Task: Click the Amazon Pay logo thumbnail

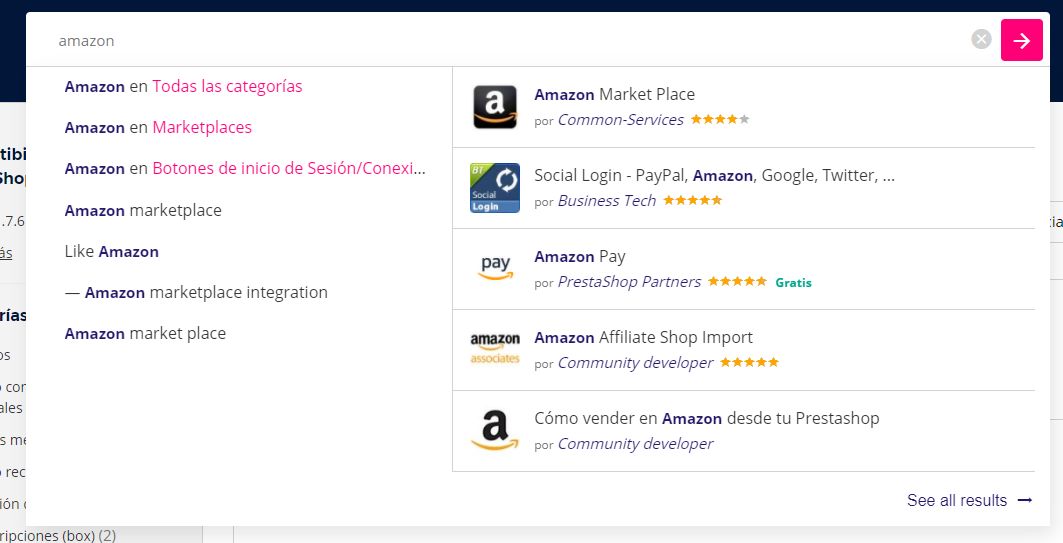Action: click(x=495, y=269)
